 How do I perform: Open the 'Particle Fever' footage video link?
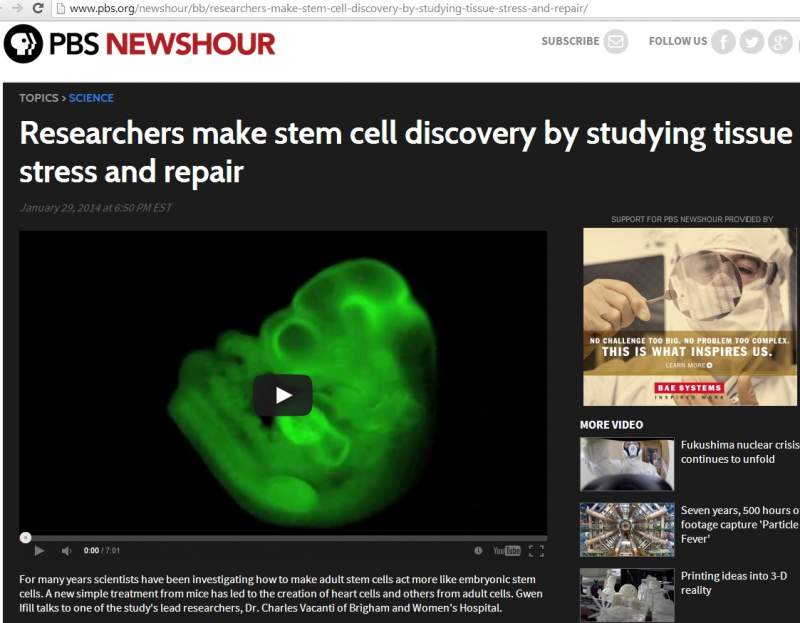pyautogui.click(x=740, y=525)
